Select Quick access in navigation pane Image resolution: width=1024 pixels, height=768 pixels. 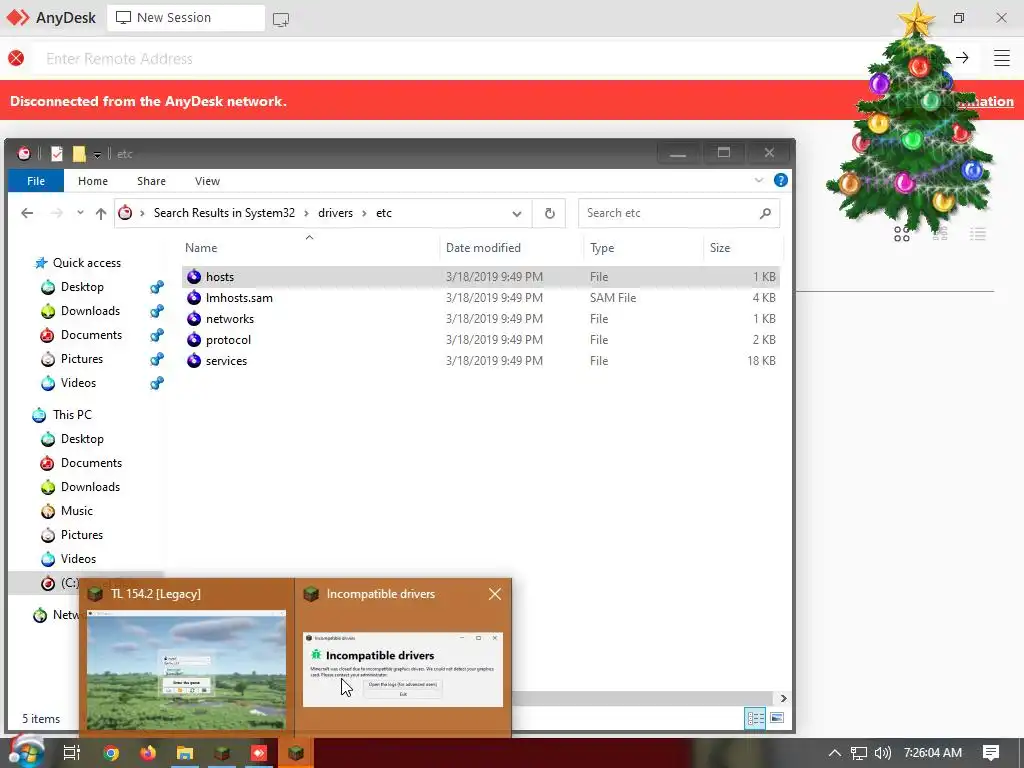87,263
